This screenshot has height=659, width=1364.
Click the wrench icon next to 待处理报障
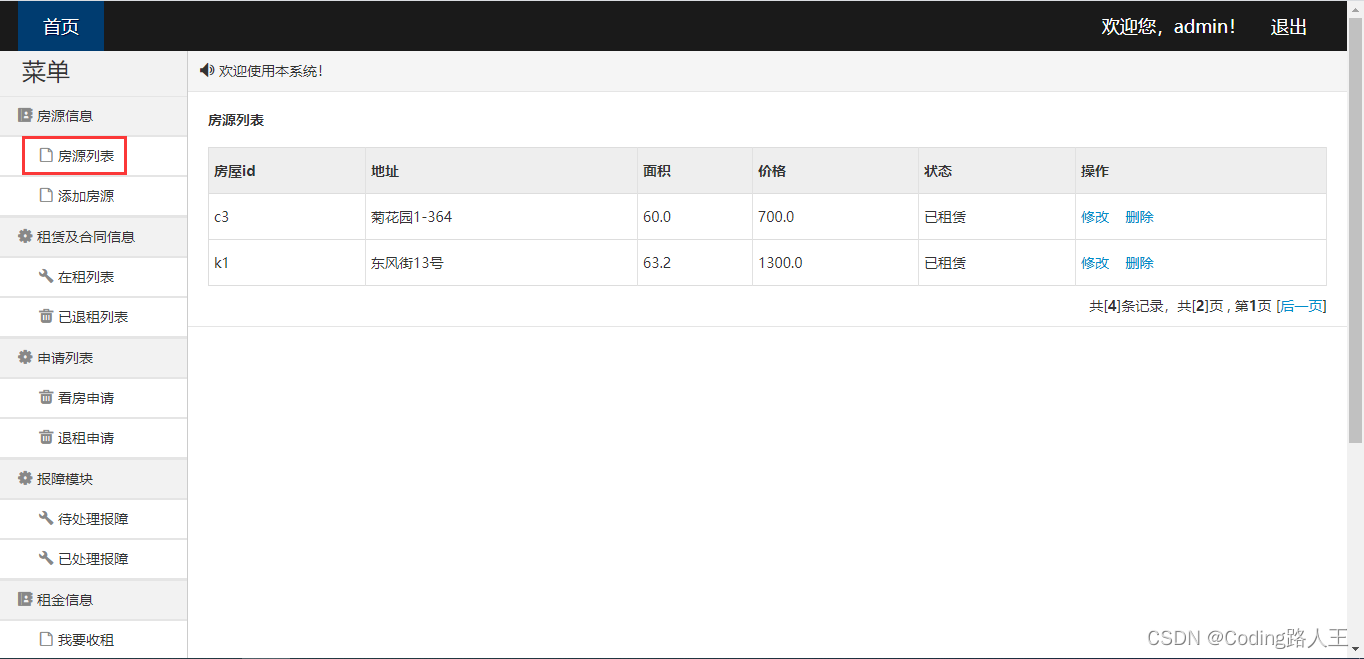point(45,518)
